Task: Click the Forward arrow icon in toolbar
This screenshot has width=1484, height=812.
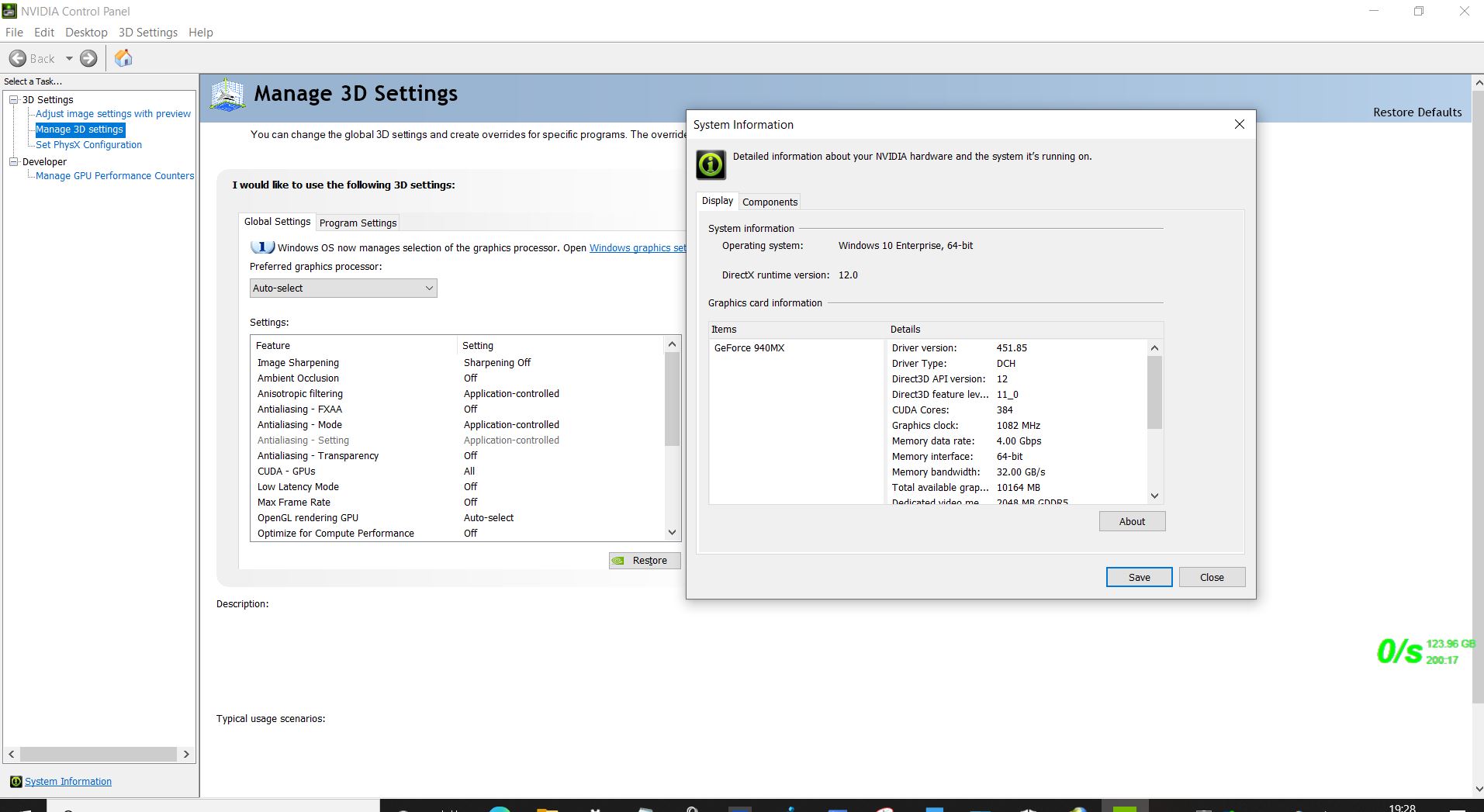Action: tap(89, 58)
